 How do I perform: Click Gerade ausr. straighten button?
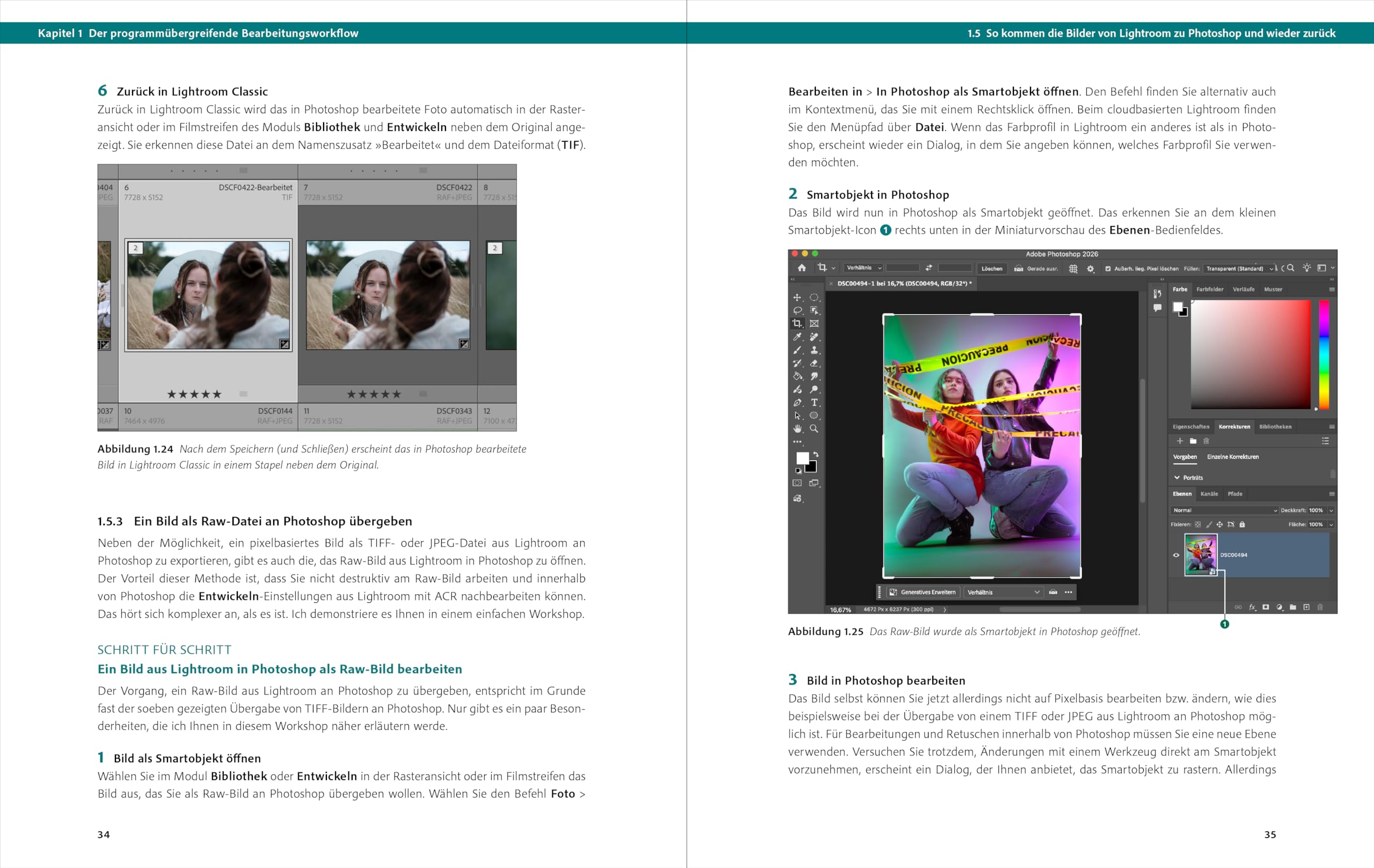point(1037,269)
